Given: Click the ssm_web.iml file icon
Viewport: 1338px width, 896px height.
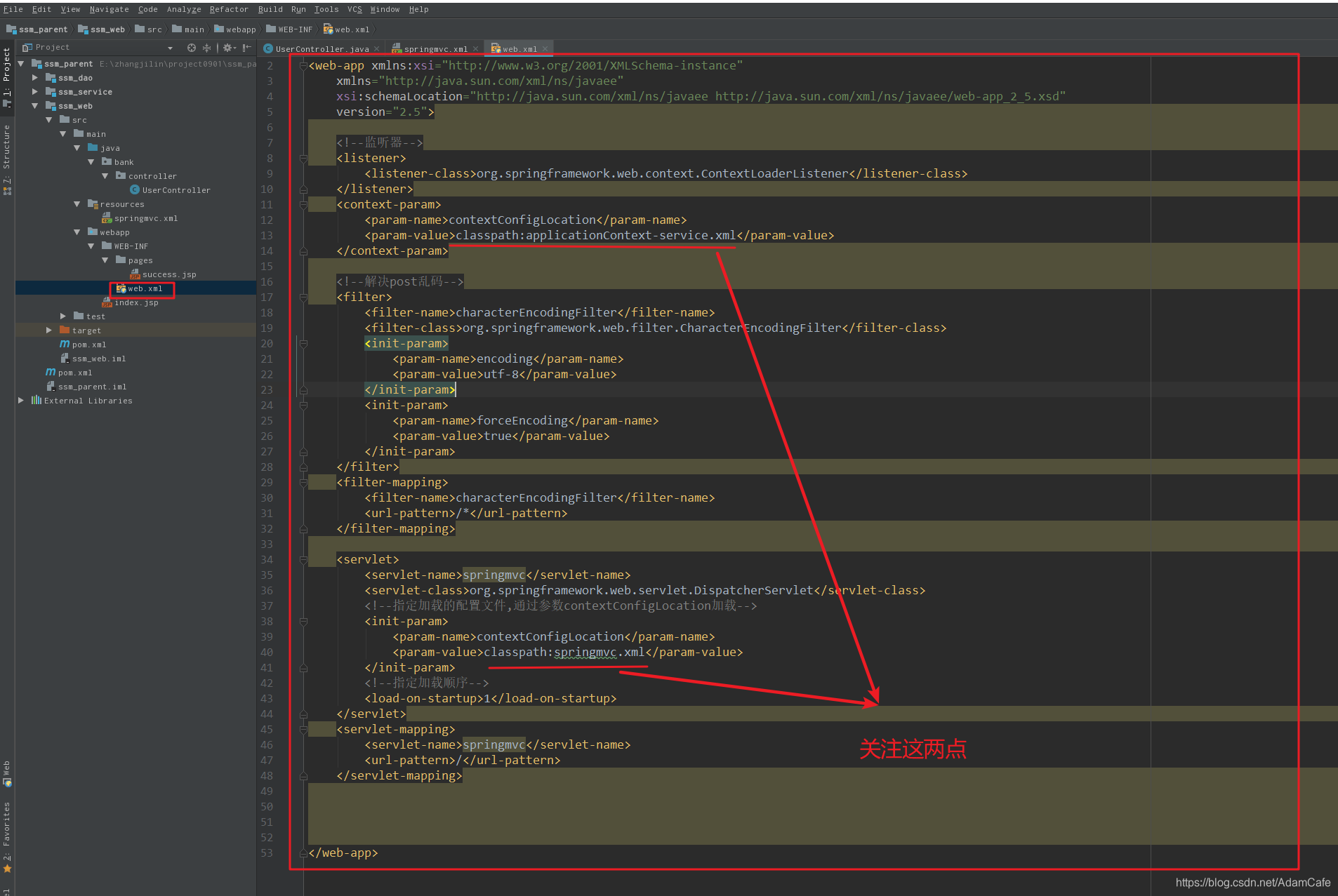Looking at the screenshot, I should [65, 359].
